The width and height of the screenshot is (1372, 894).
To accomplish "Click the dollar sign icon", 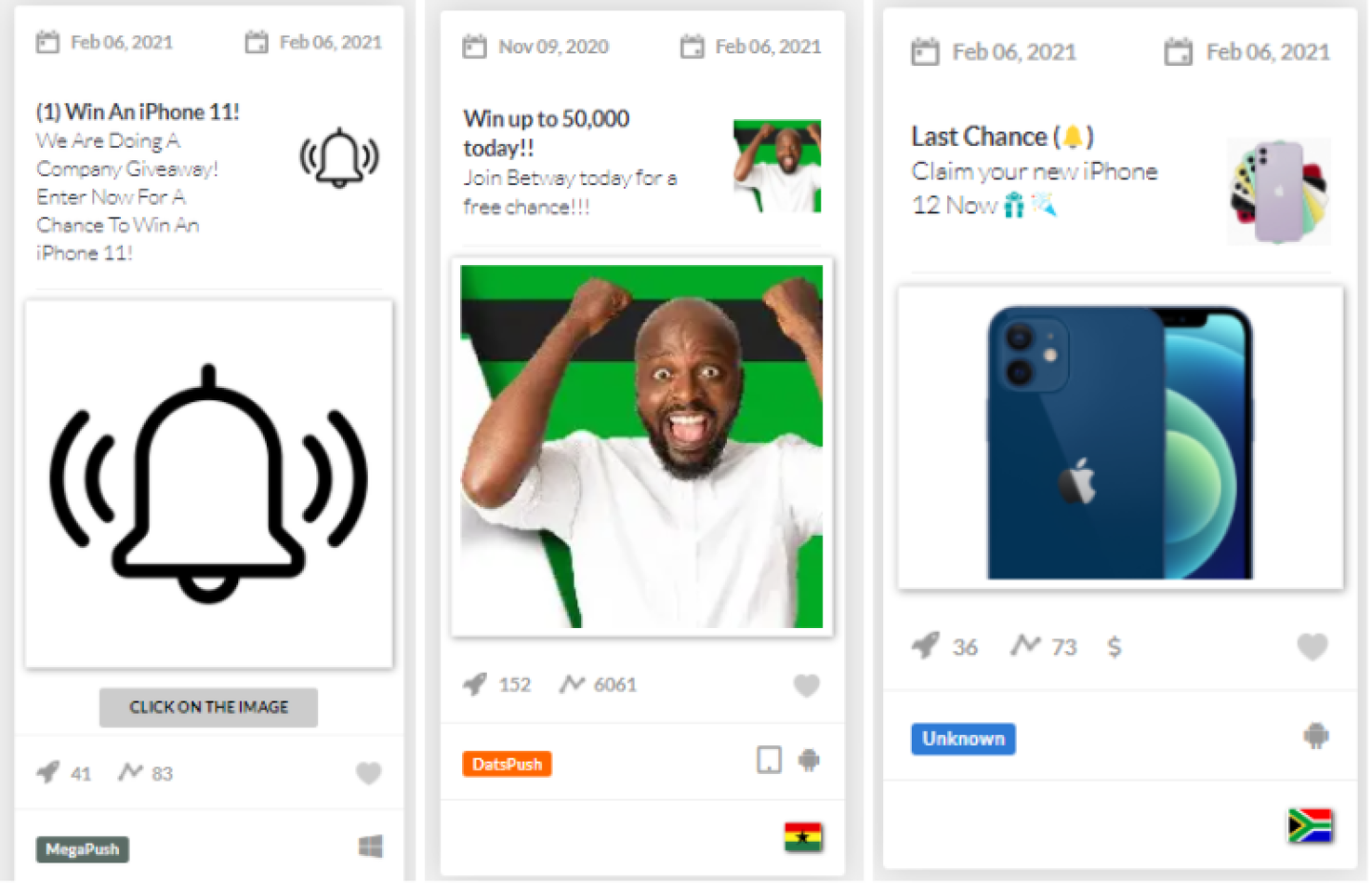I will coord(1114,647).
